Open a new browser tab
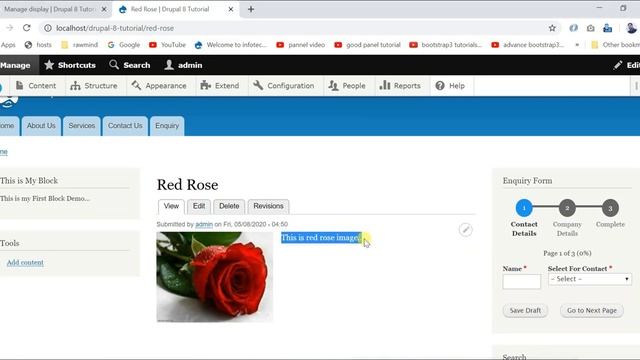Screen dimensions: 640x360 [x=251, y=9]
